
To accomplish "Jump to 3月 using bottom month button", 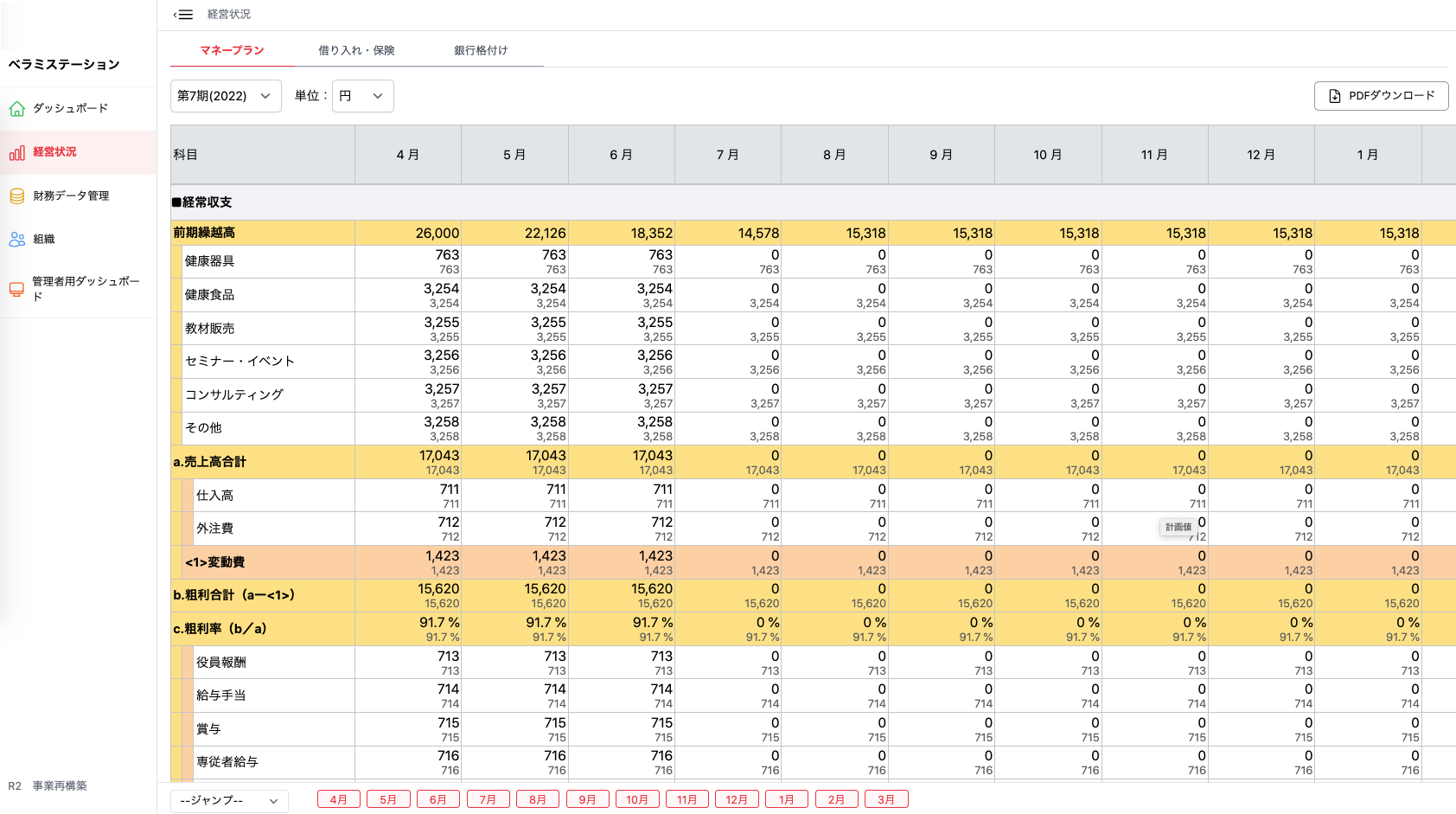I will tap(886, 799).
